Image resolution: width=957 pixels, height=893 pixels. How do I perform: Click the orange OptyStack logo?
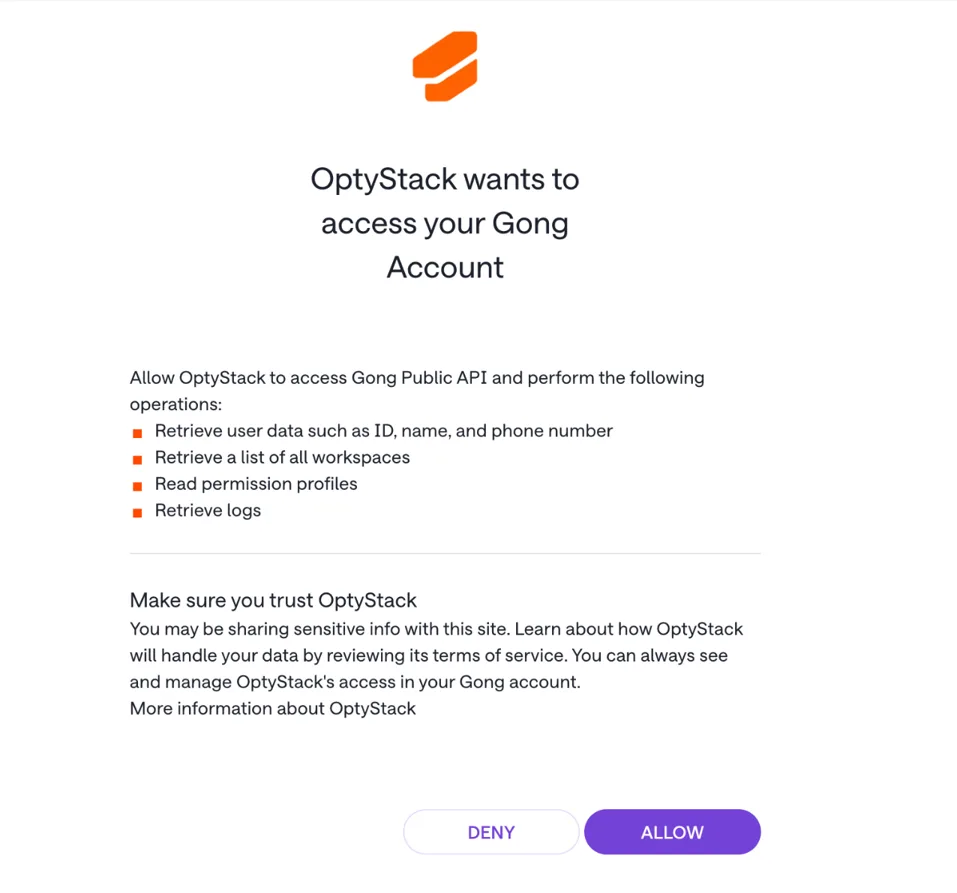(x=445, y=66)
